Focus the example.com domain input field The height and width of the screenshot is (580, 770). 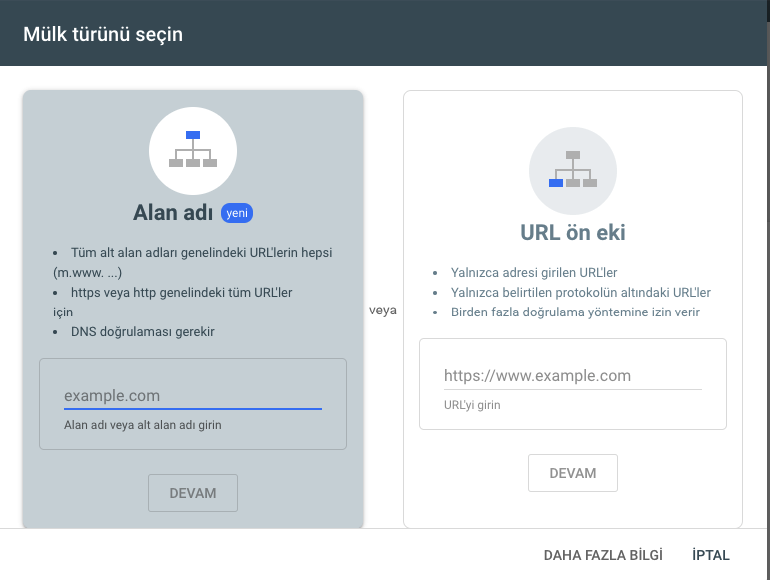(x=193, y=396)
